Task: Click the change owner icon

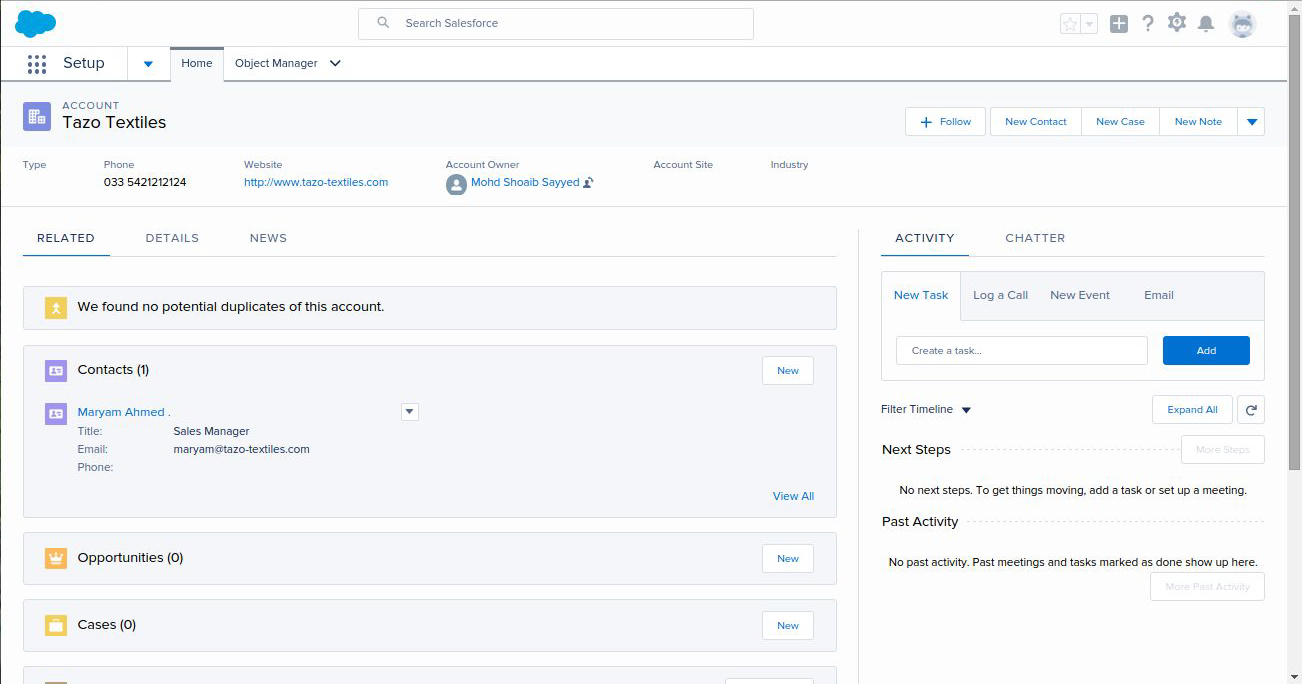Action: (x=589, y=182)
